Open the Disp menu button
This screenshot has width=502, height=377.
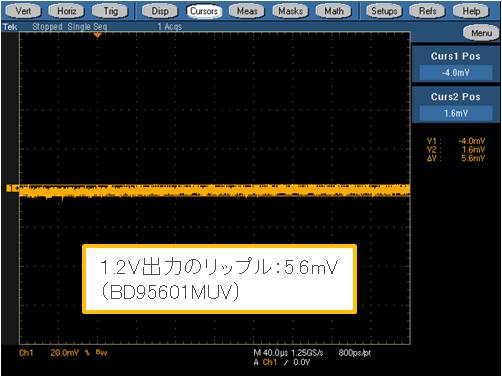160,11
